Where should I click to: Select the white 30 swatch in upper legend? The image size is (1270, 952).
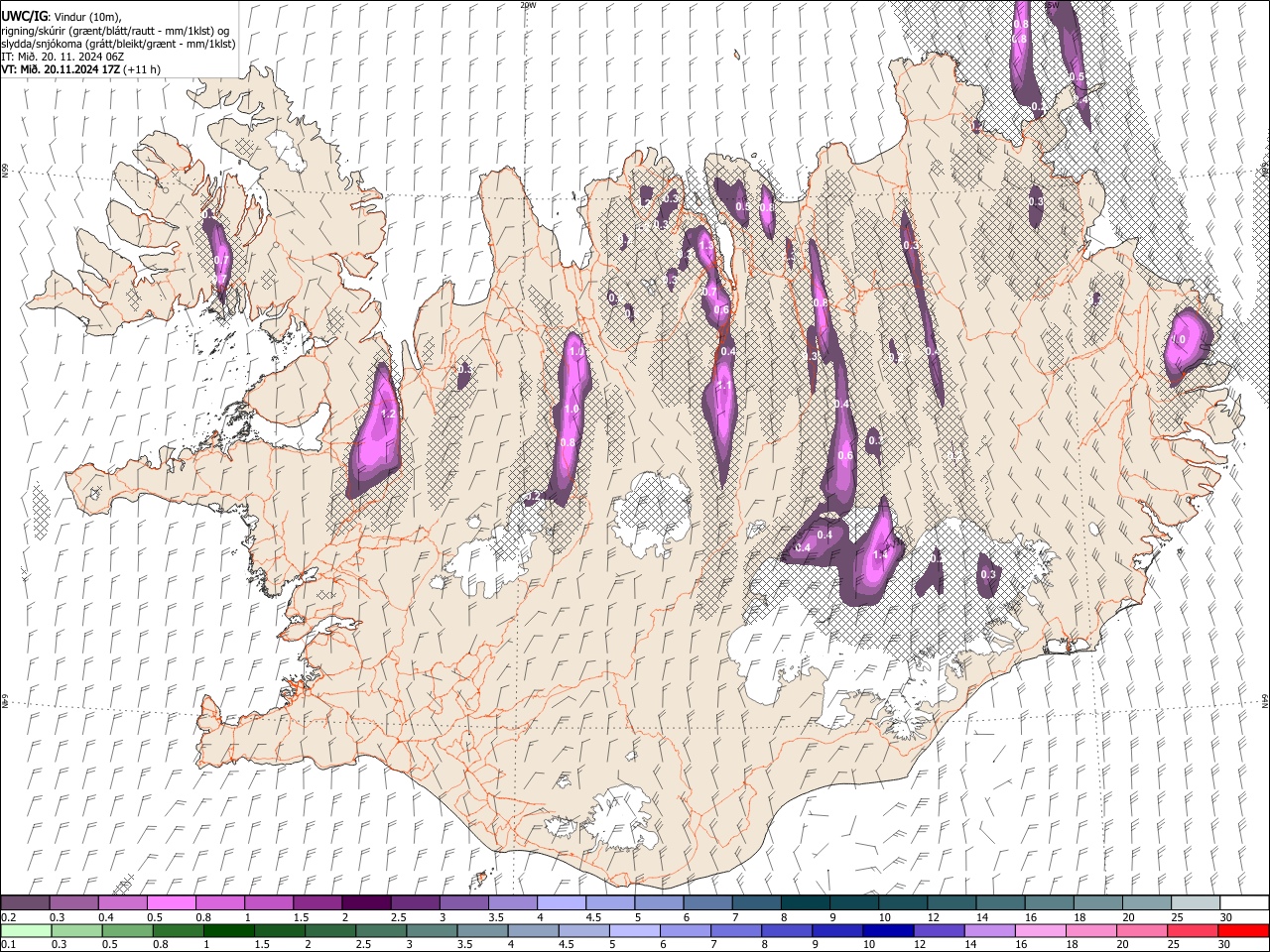pyautogui.click(x=1243, y=903)
